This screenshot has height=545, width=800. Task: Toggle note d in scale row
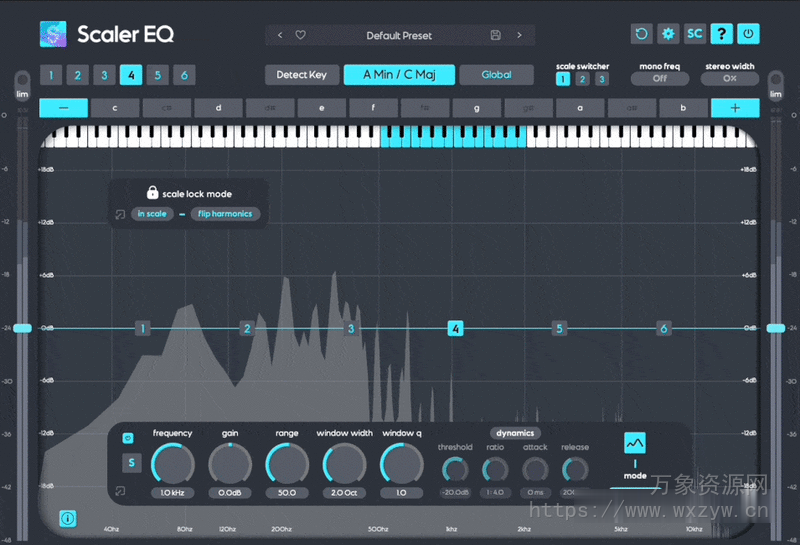(218, 108)
